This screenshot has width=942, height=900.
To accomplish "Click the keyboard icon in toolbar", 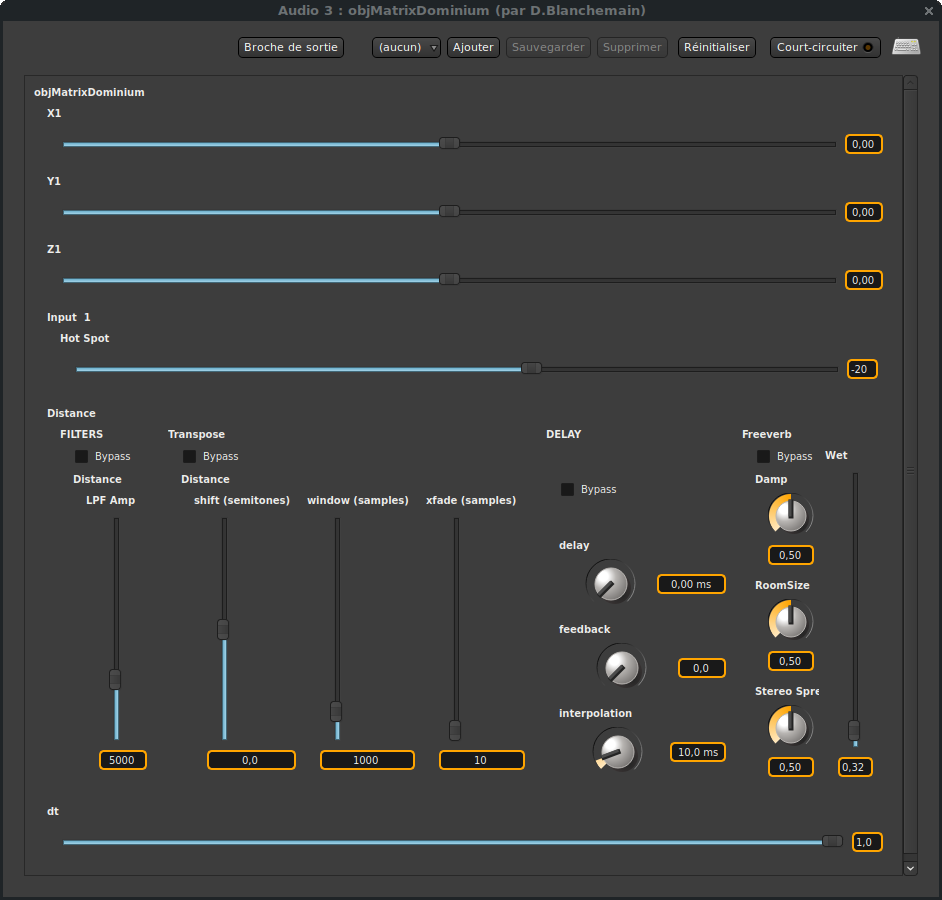I will [x=906, y=47].
